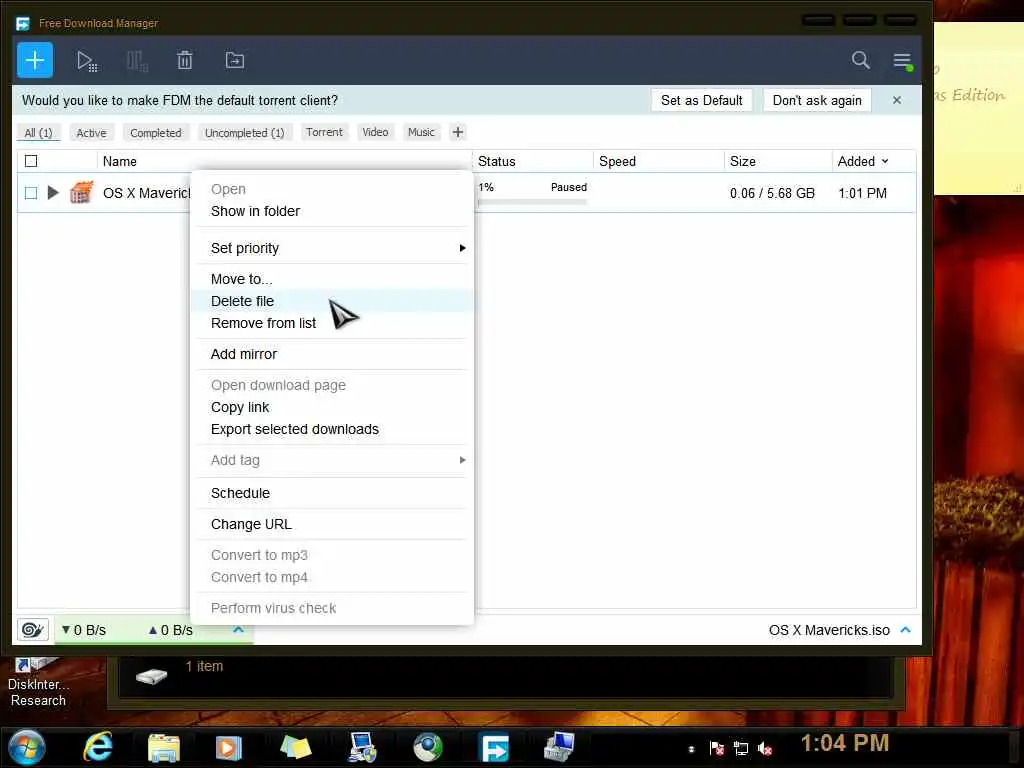Click the blue Add download plus button
Screen dimensions: 1024x768
tap(35, 60)
